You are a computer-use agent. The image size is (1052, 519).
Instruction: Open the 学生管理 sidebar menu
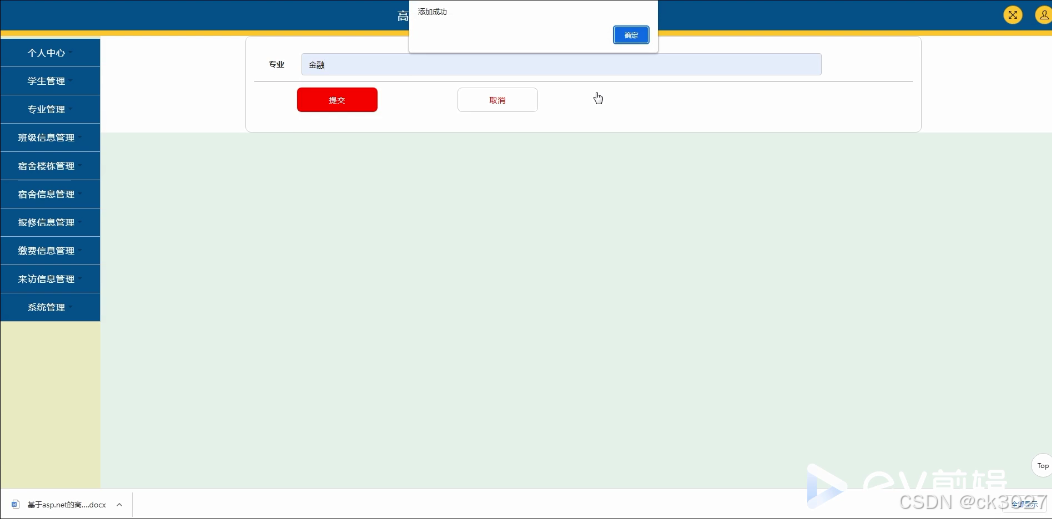[x=50, y=80]
